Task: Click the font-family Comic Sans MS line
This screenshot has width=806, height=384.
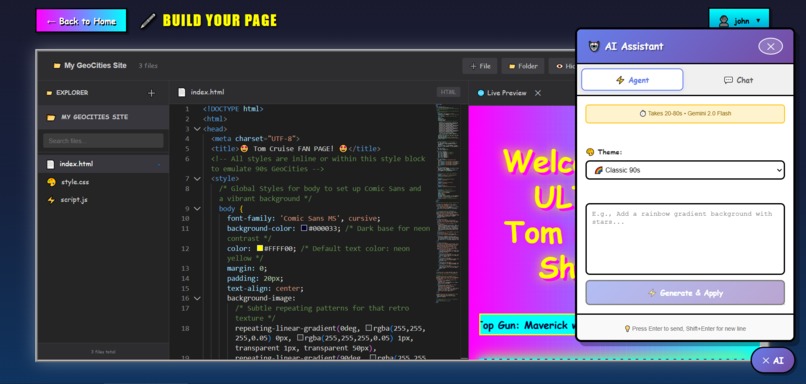Action: (303, 218)
